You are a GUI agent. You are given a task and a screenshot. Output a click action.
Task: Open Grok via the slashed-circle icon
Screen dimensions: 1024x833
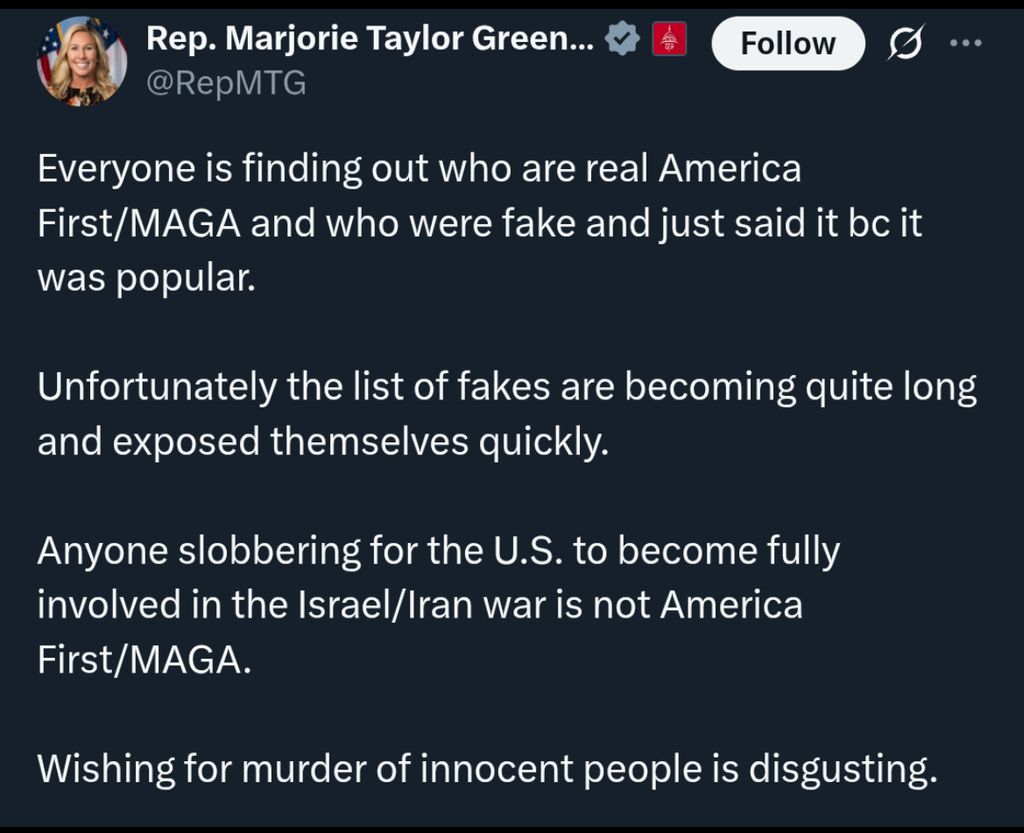coord(908,43)
